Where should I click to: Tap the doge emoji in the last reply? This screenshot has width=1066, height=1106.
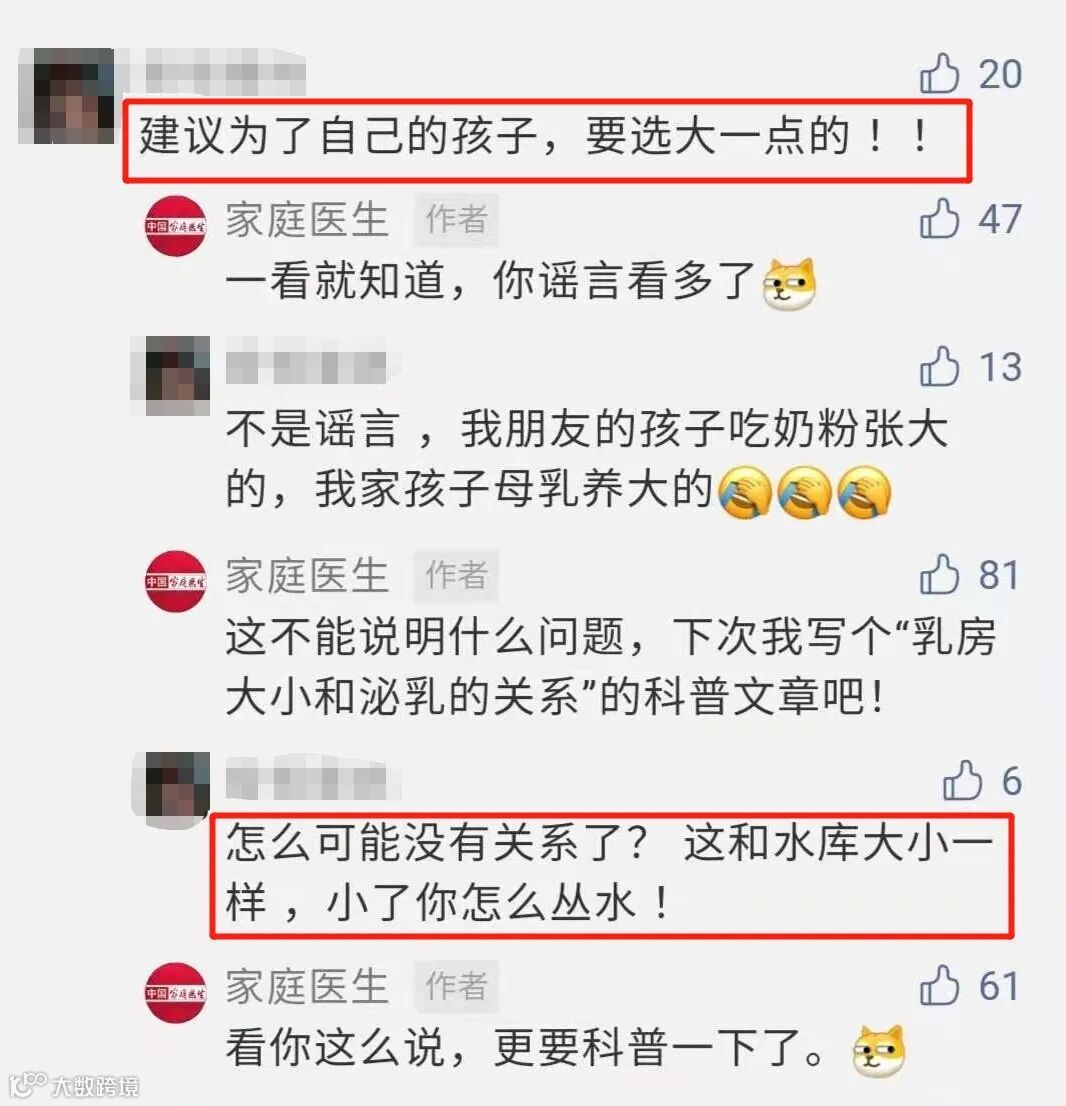click(878, 1051)
